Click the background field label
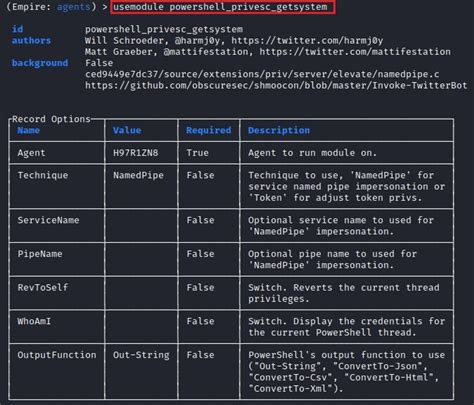 pos(40,63)
